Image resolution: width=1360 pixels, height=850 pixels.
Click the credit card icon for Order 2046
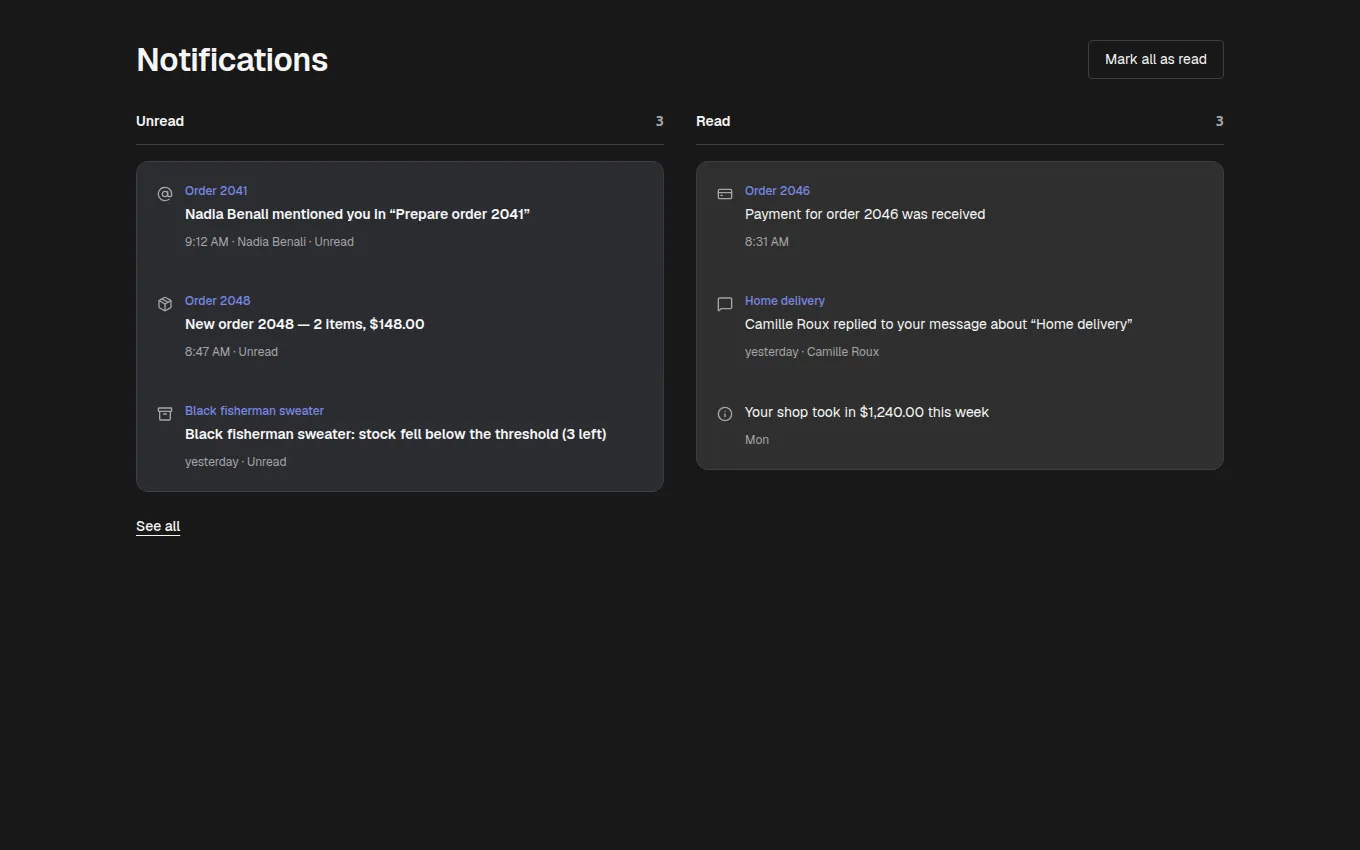pos(725,194)
